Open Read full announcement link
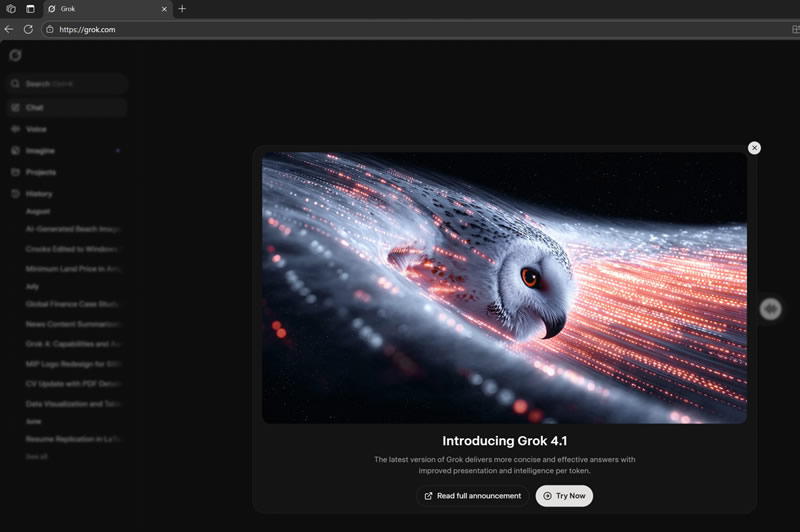The width and height of the screenshot is (800, 532). 472,496
